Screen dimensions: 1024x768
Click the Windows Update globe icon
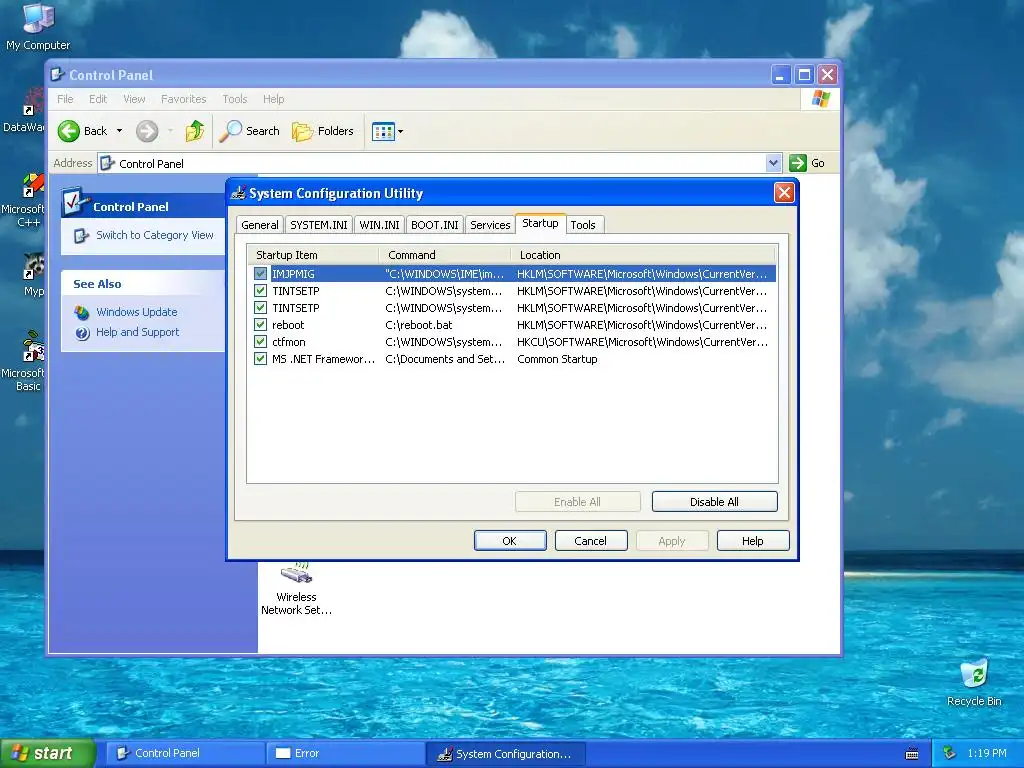tap(82, 312)
